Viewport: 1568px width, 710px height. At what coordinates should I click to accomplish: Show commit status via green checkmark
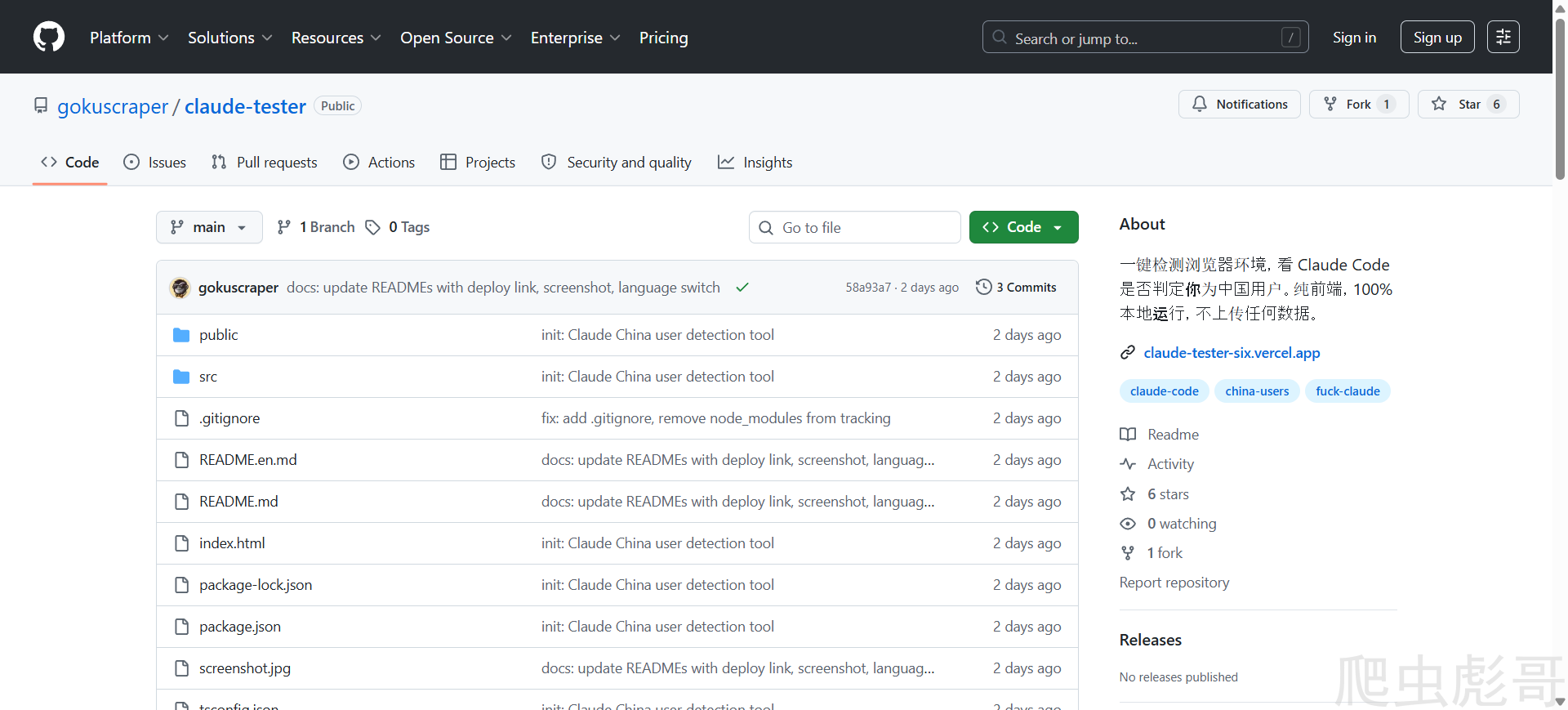point(742,288)
